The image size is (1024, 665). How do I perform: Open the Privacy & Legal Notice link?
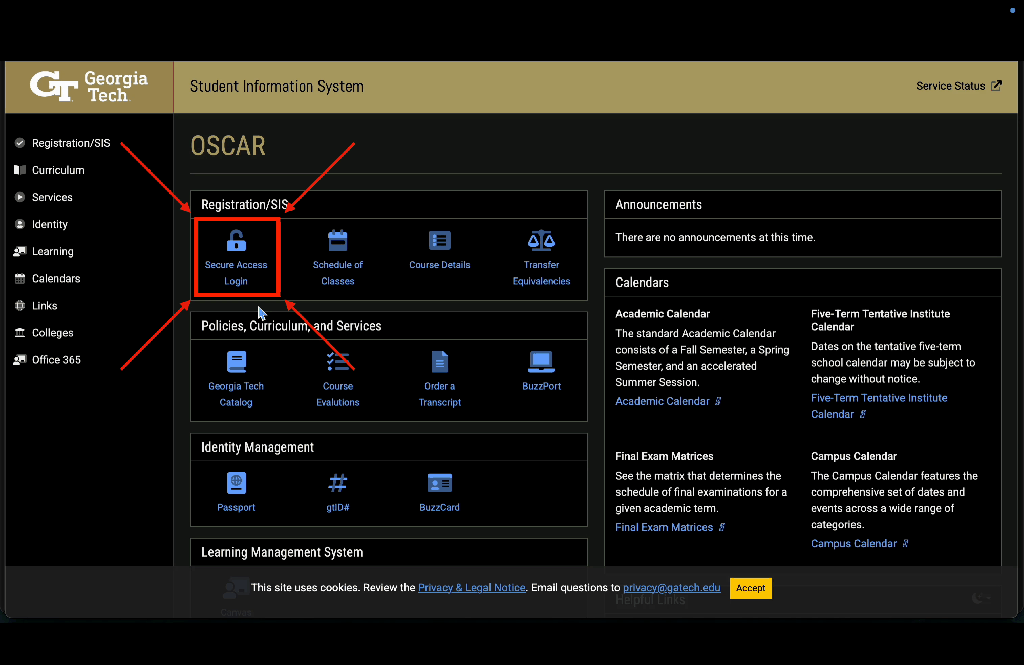point(472,587)
